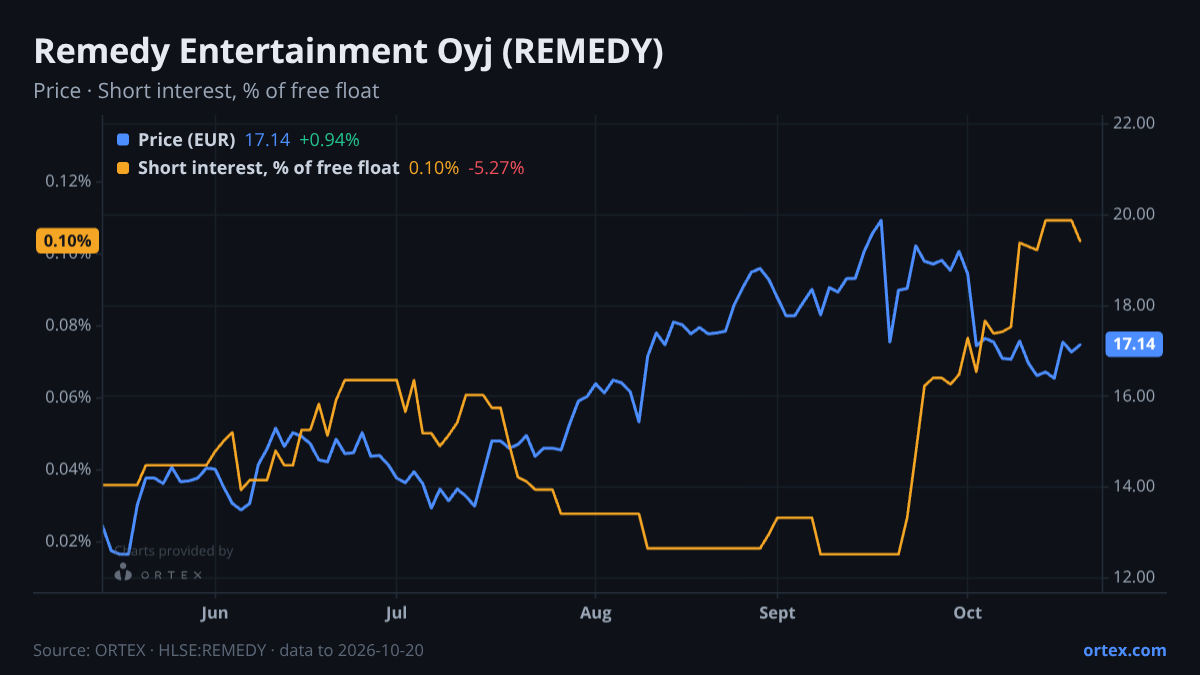This screenshot has height=675, width=1200.
Task: Click the 0.12% left axis label
Action: click(68, 181)
